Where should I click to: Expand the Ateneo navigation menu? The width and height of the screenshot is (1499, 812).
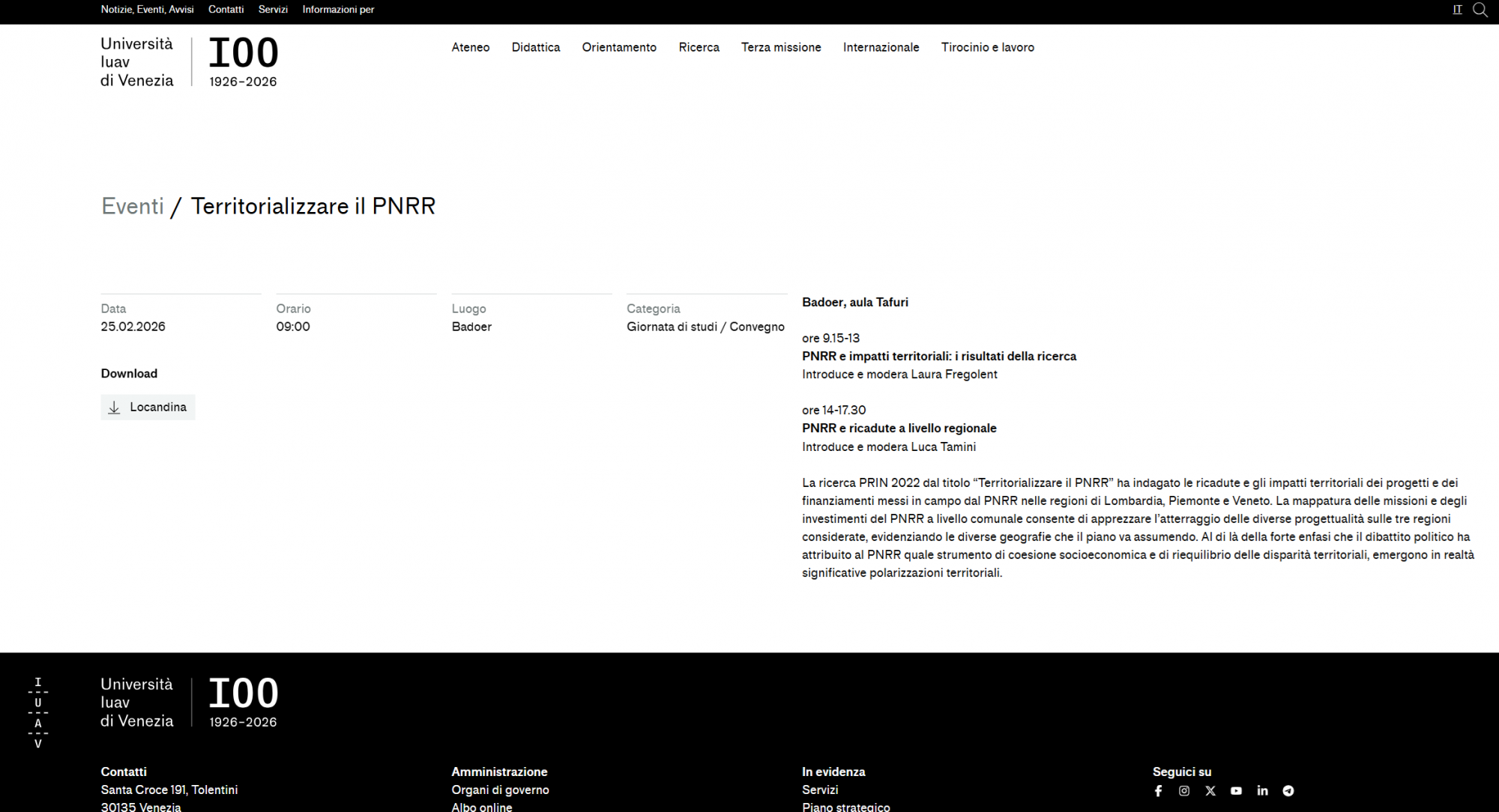pyautogui.click(x=470, y=47)
